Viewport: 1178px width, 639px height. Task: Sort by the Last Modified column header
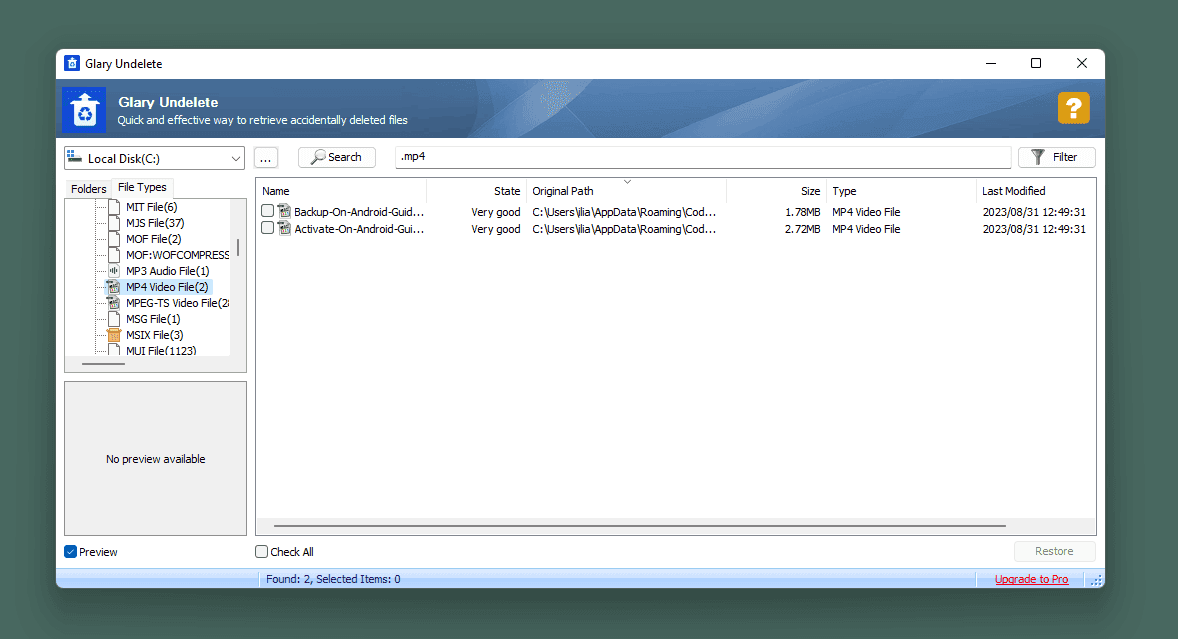pyautogui.click(x=1036, y=191)
